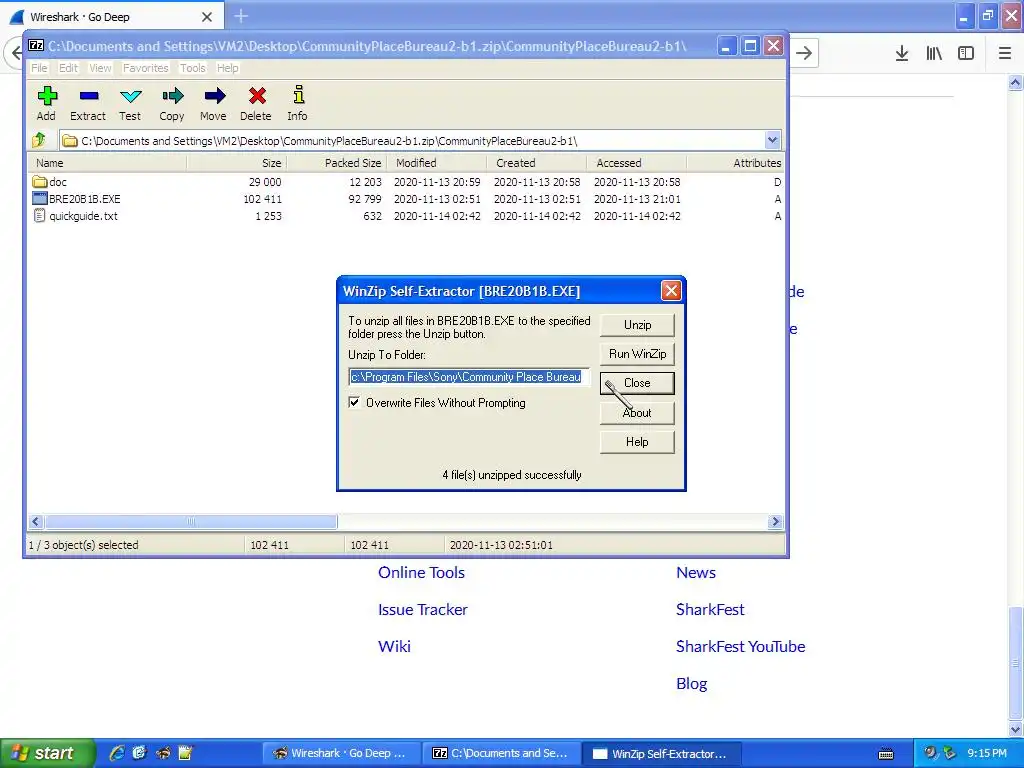This screenshot has width=1024, height=768.
Task: Click the Run WinZip button
Action: pyautogui.click(x=637, y=354)
